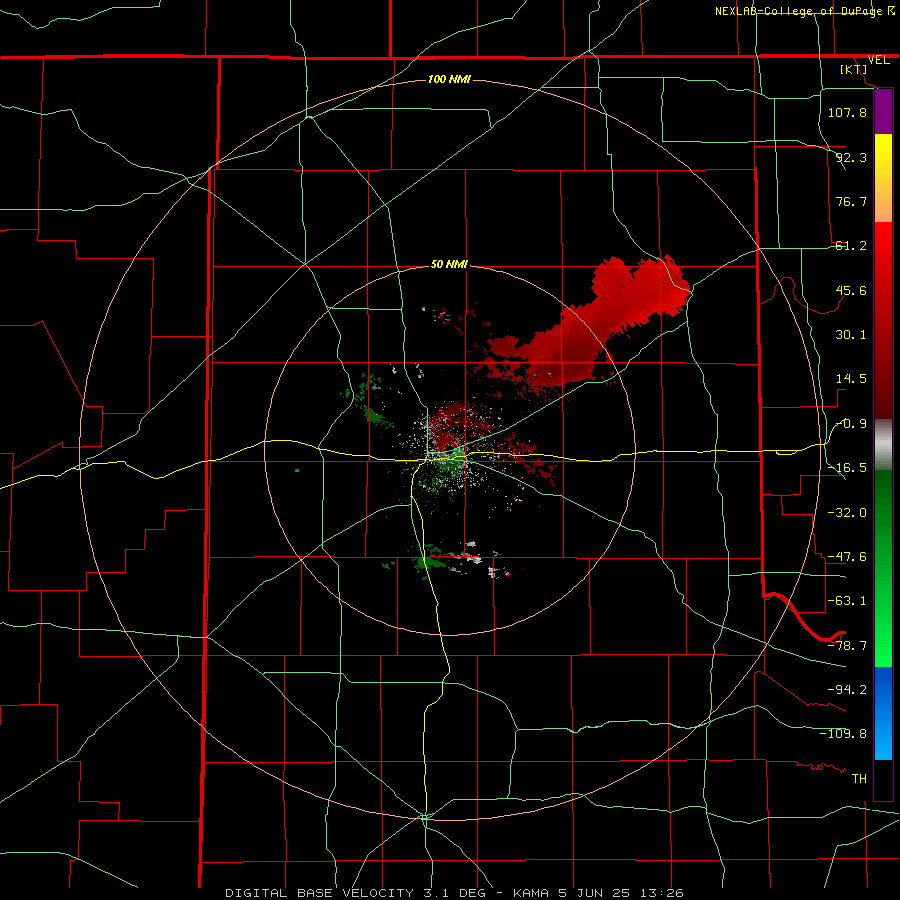The height and width of the screenshot is (900, 900).
Task: Click the [KT] units label
Action: point(854,69)
